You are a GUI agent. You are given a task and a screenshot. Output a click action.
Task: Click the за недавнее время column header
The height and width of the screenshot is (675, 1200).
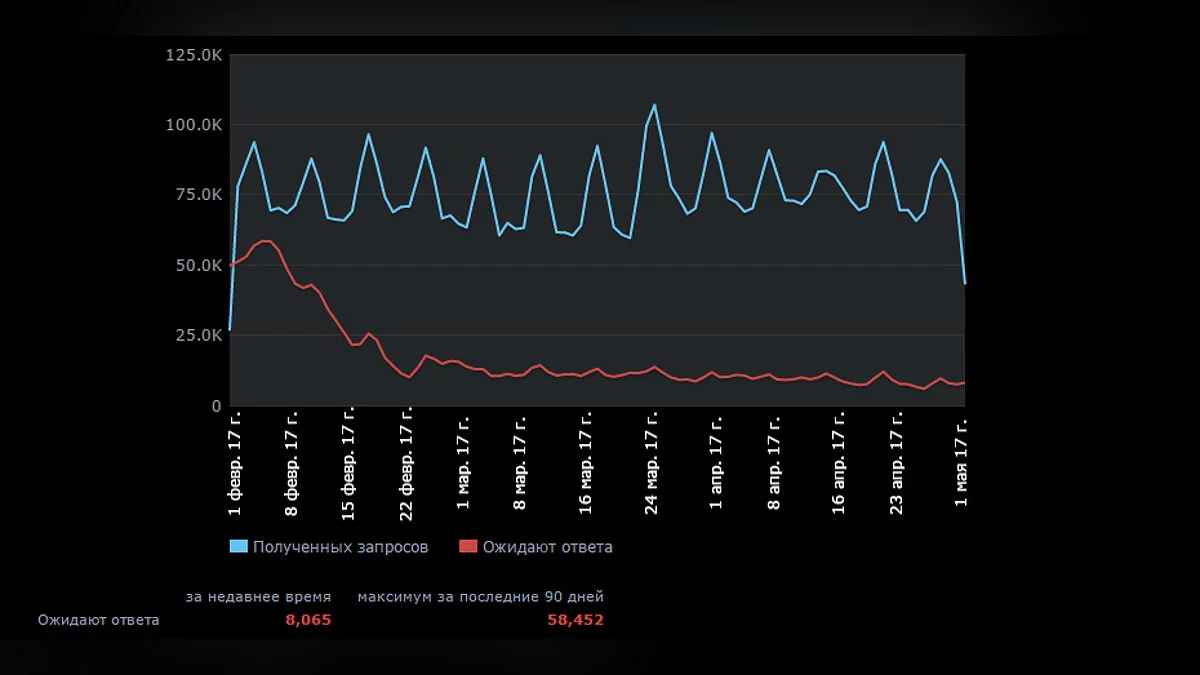pos(258,597)
